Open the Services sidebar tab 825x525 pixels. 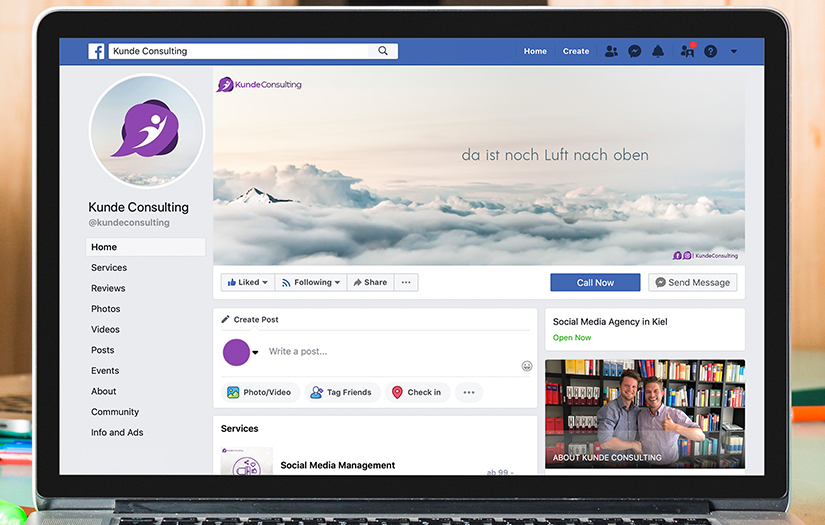point(109,267)
